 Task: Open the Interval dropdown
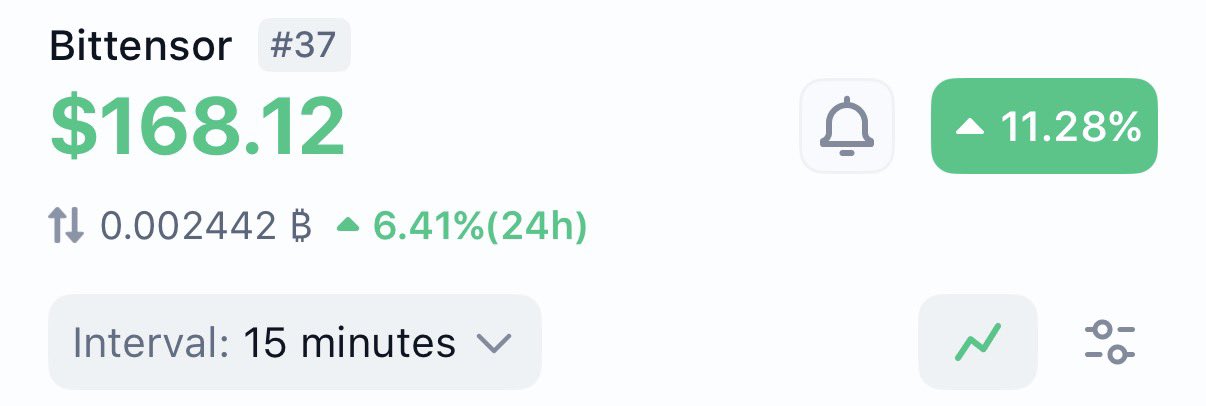pyautogui.click(x=294, y=343)
